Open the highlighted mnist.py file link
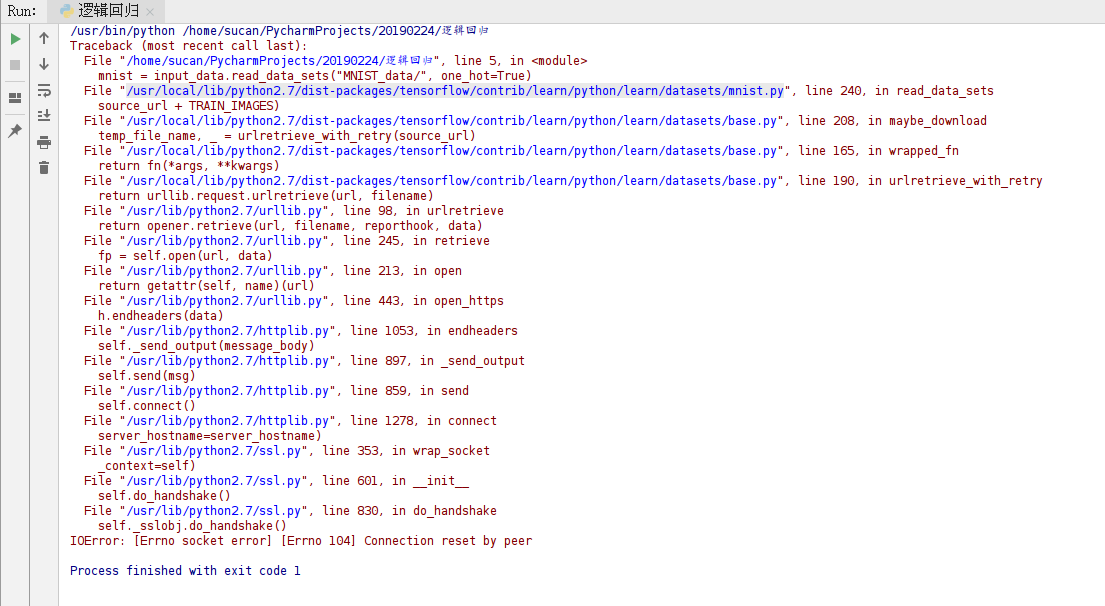Image resolution: width=1105 pixels, height=606 pixels. pos(455,91)
